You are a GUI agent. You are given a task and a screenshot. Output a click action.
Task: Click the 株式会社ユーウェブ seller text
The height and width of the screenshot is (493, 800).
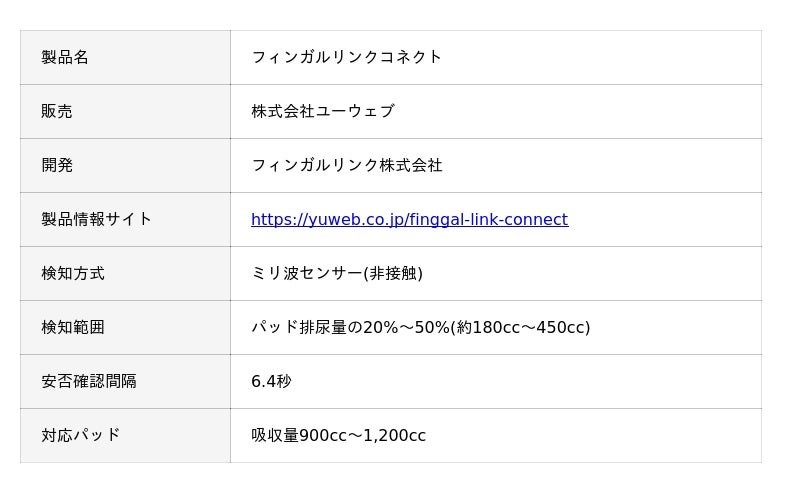(x=322, y=112)
